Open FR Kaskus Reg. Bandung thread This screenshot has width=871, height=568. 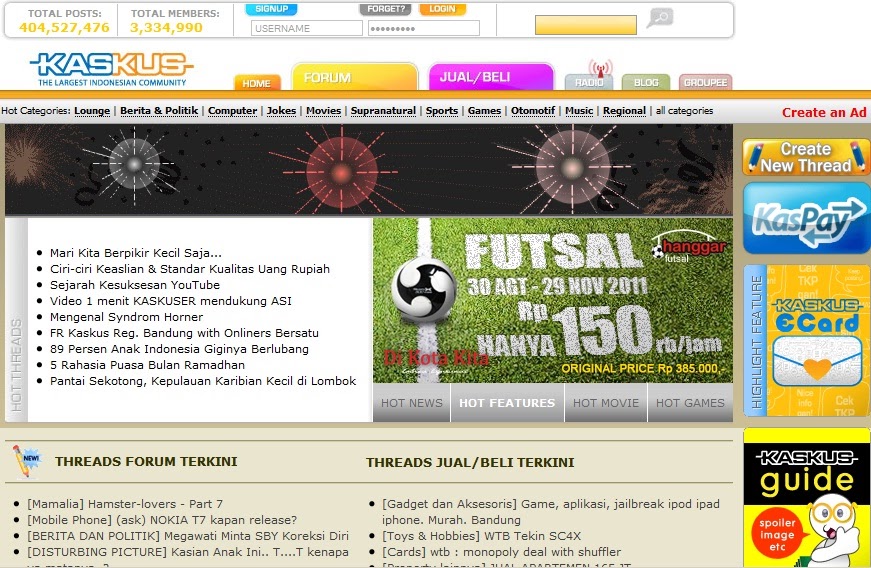pyautogui.click(x=184, y=334)
